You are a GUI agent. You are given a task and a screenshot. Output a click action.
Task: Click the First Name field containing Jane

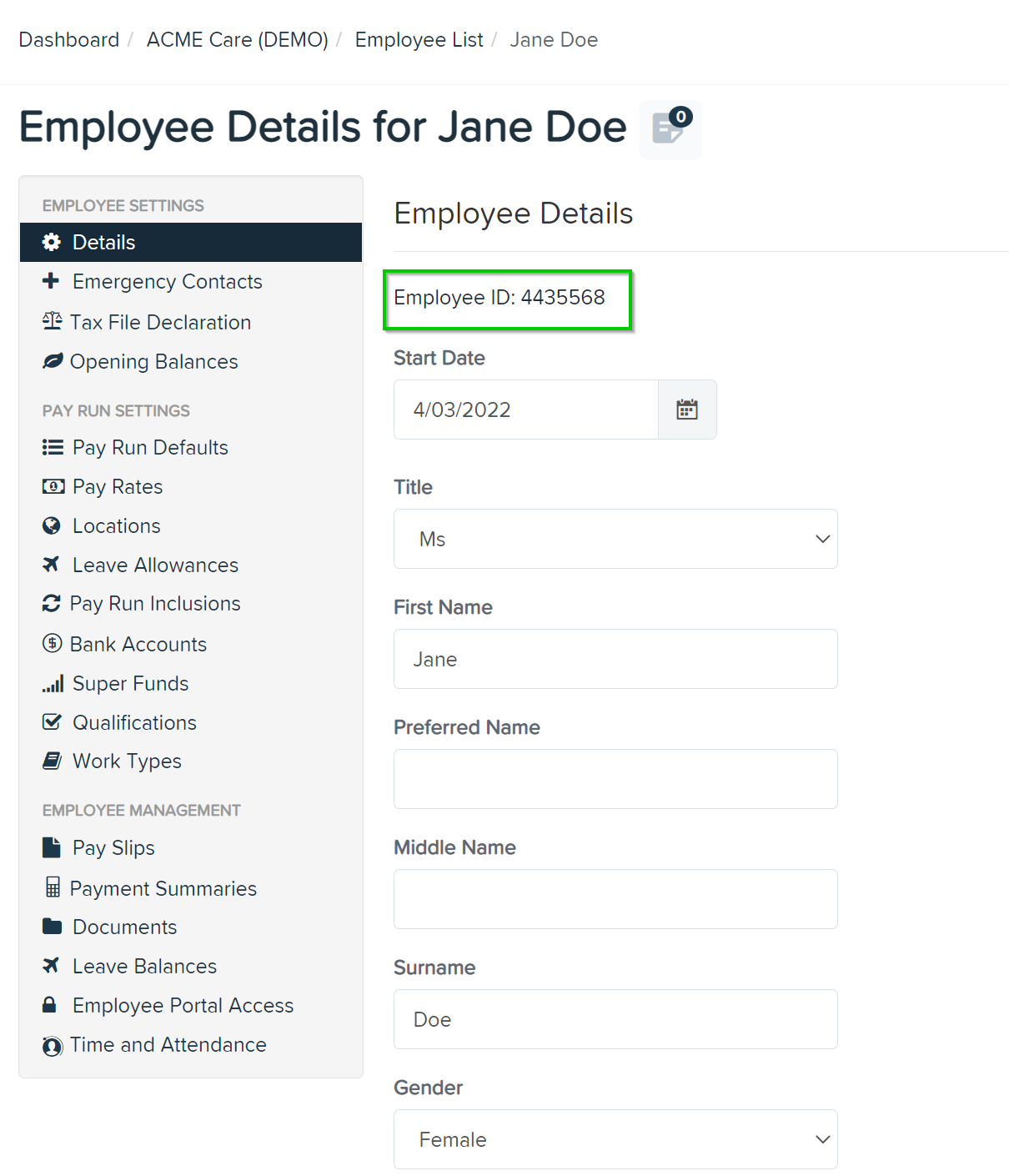[x=615, y=659]
